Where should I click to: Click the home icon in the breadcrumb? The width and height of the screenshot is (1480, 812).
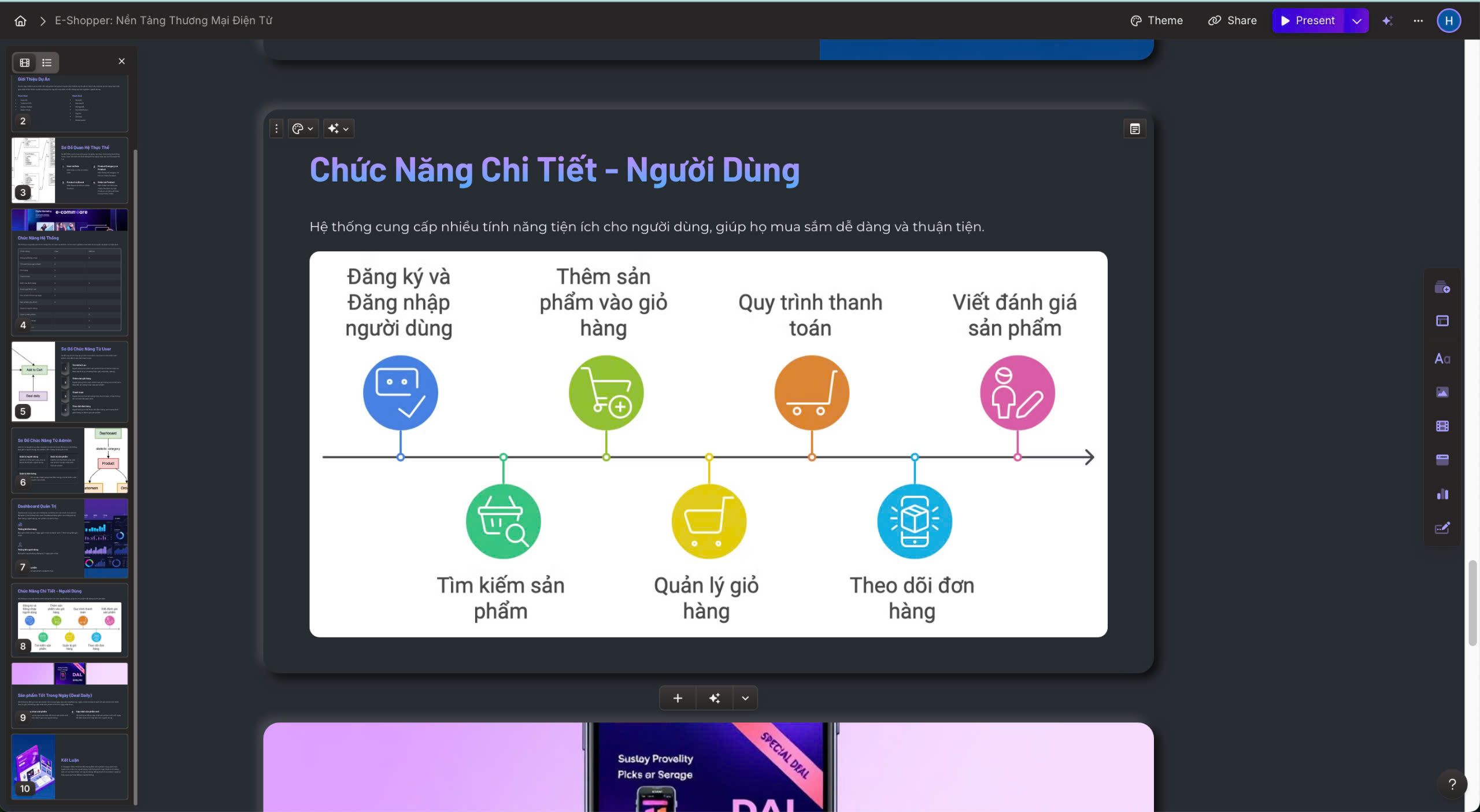[20, 20]
